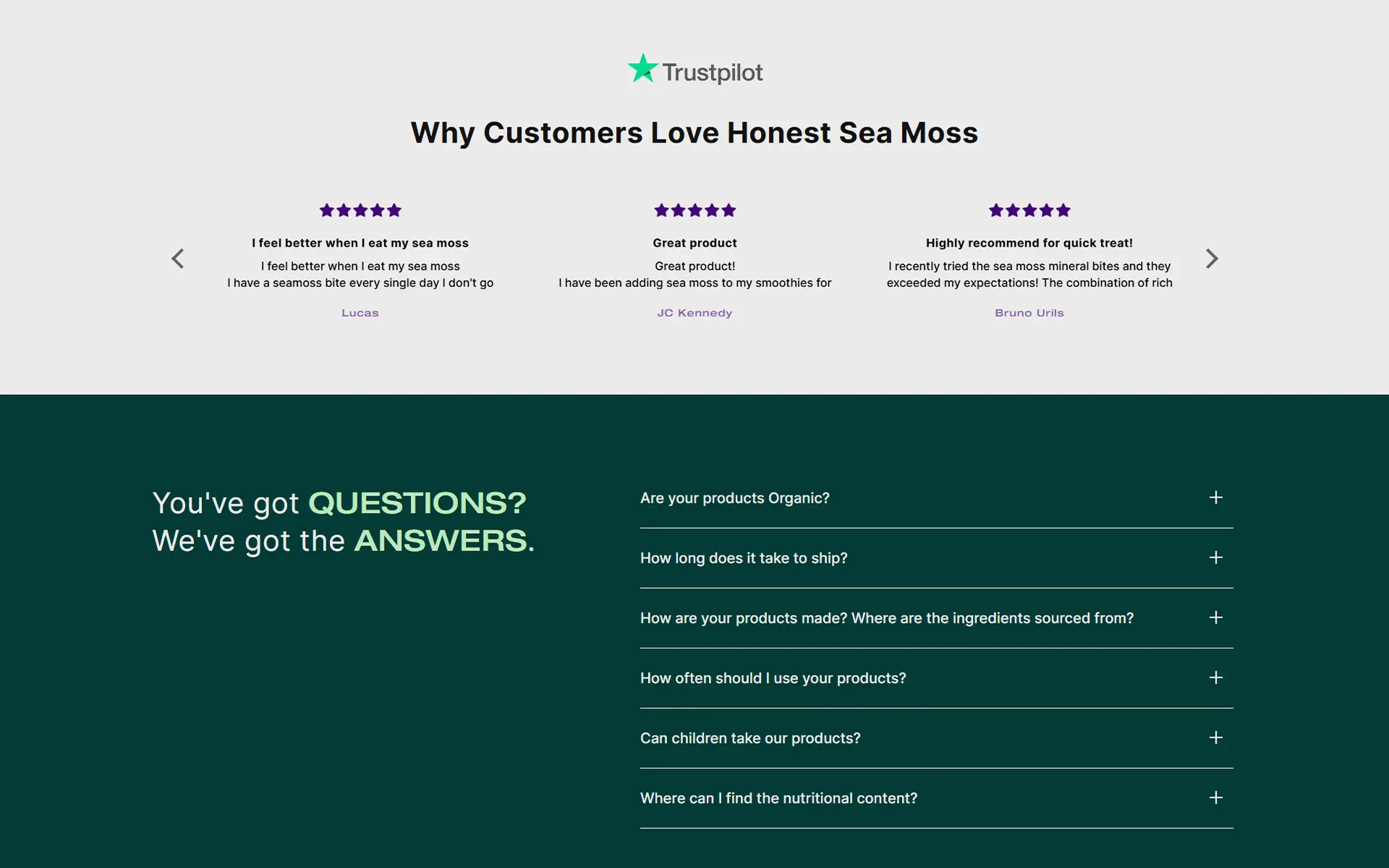Viewport: 1389px width, 868px height.
Task: Click the next review arrow
Action: coord(1212,258)
